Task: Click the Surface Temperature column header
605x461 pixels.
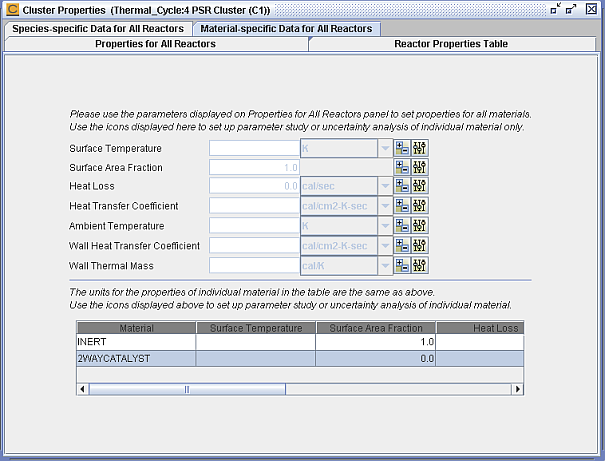Action: point(256,328)
